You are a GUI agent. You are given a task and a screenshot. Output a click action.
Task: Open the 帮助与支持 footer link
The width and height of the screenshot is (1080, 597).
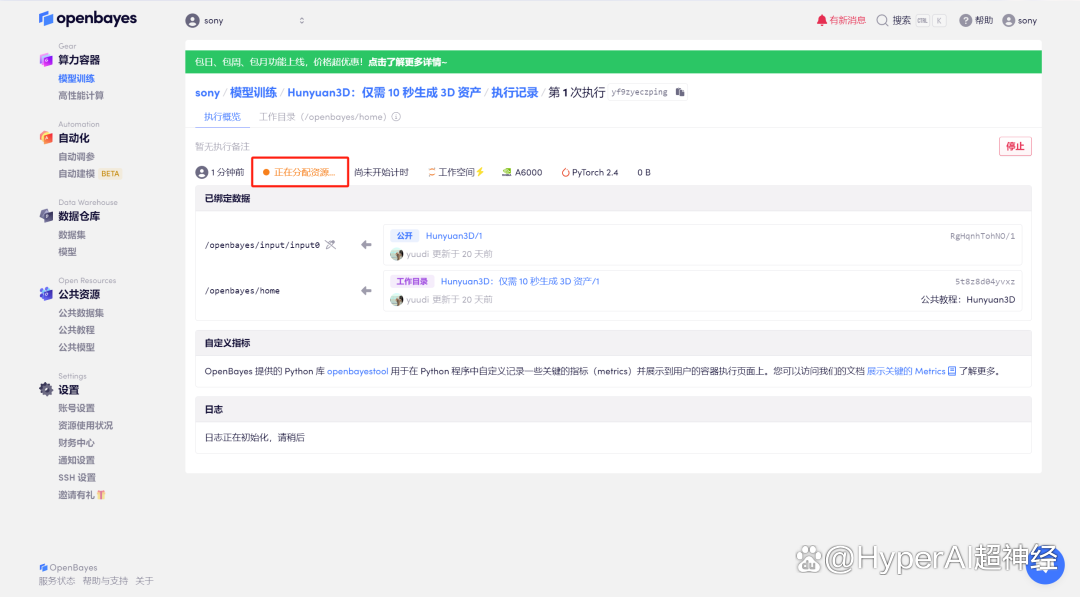tap(105, 581)
